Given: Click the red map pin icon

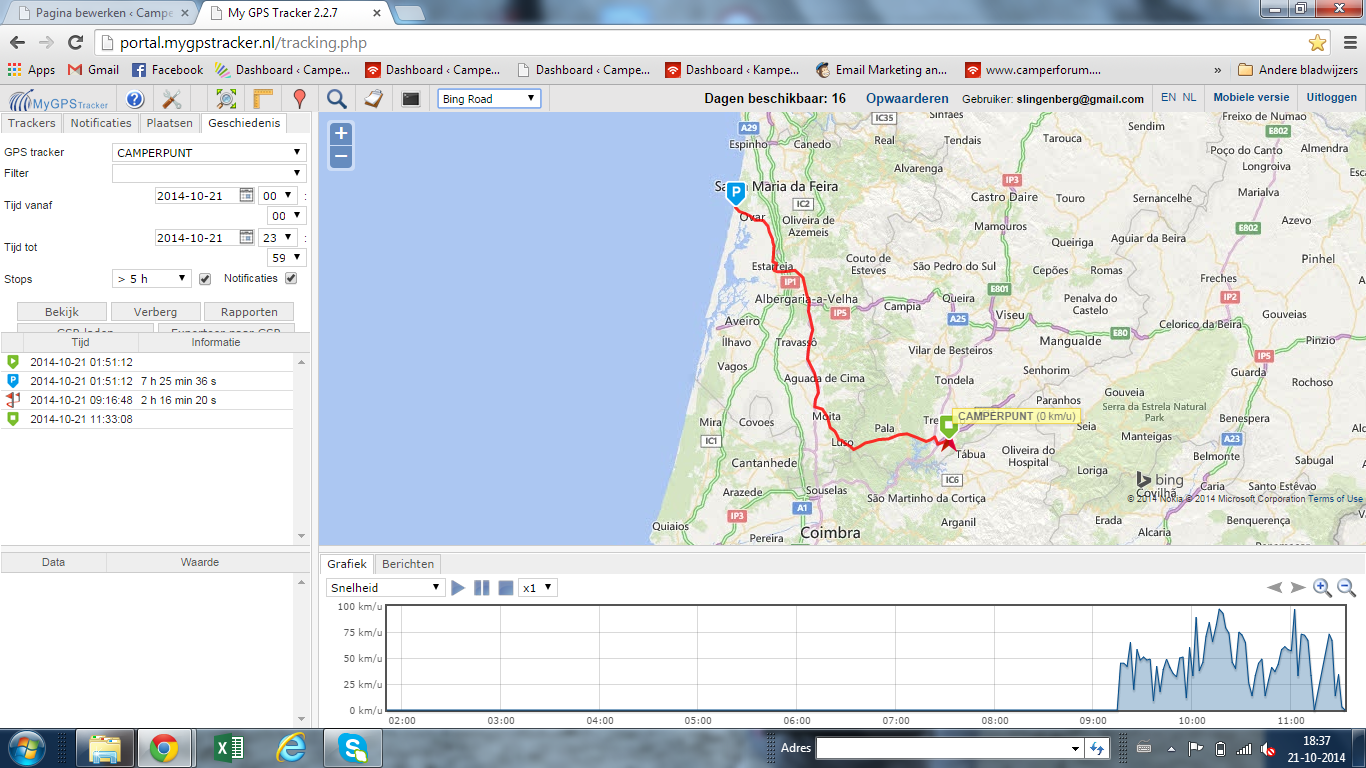Looking at the screenshot, I should 299,99.
